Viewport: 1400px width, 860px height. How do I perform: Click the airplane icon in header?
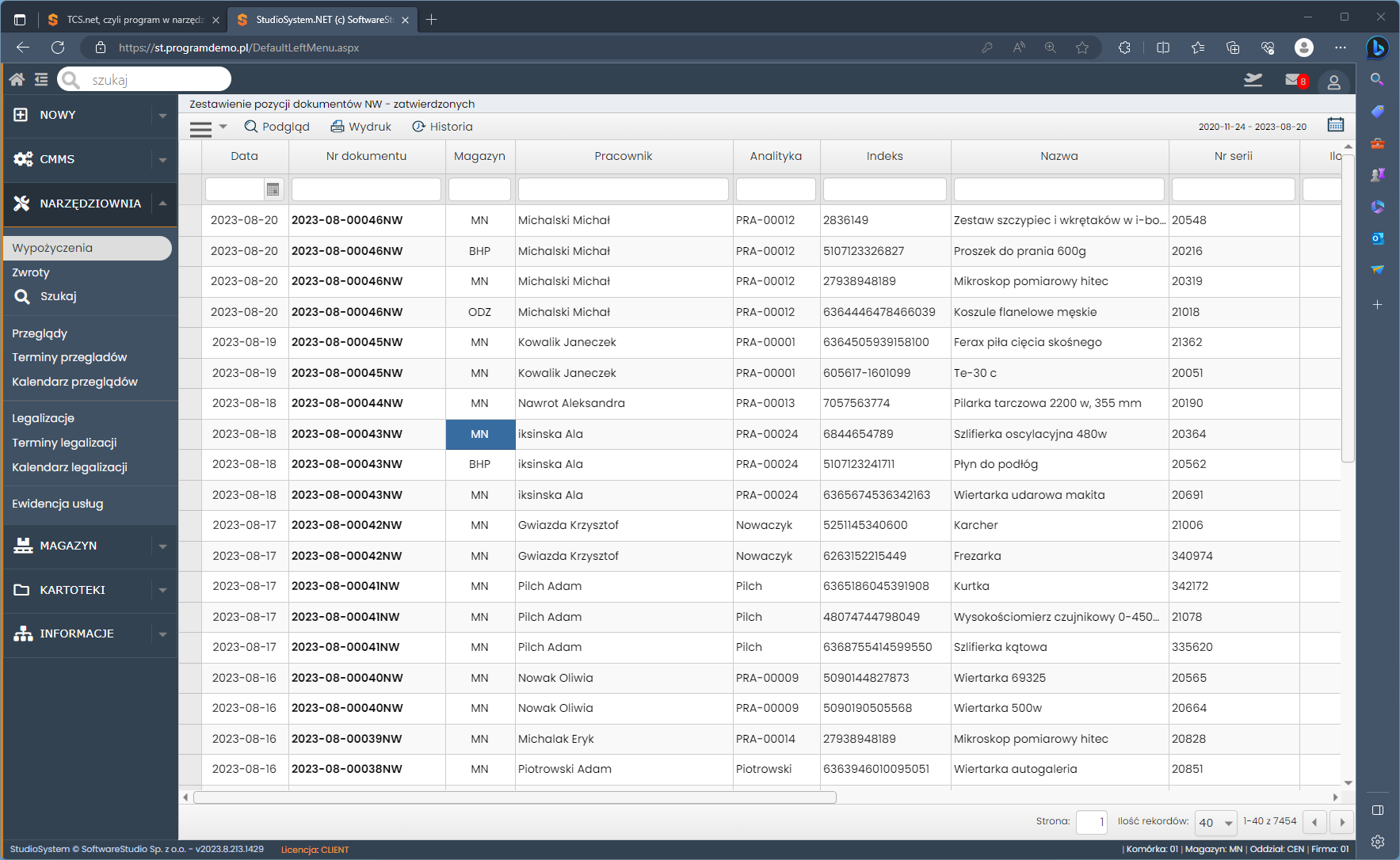(1253, 80)
